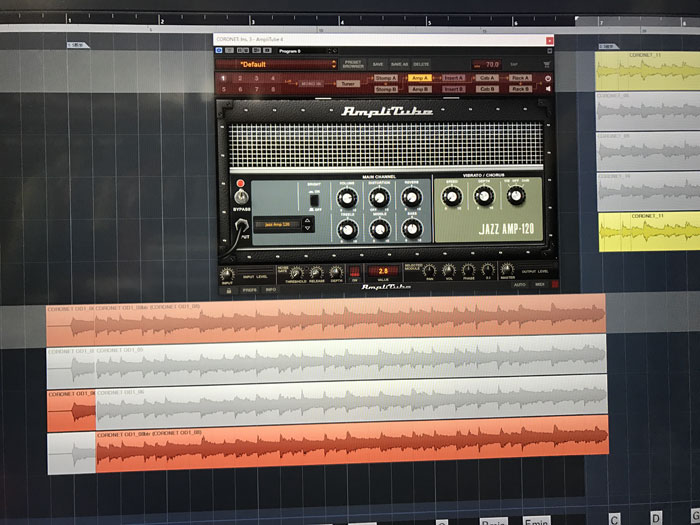Screen dimensions: 700x525
Task: Click the noise gate Threshold knob
Action: click(x=296, y=273)
